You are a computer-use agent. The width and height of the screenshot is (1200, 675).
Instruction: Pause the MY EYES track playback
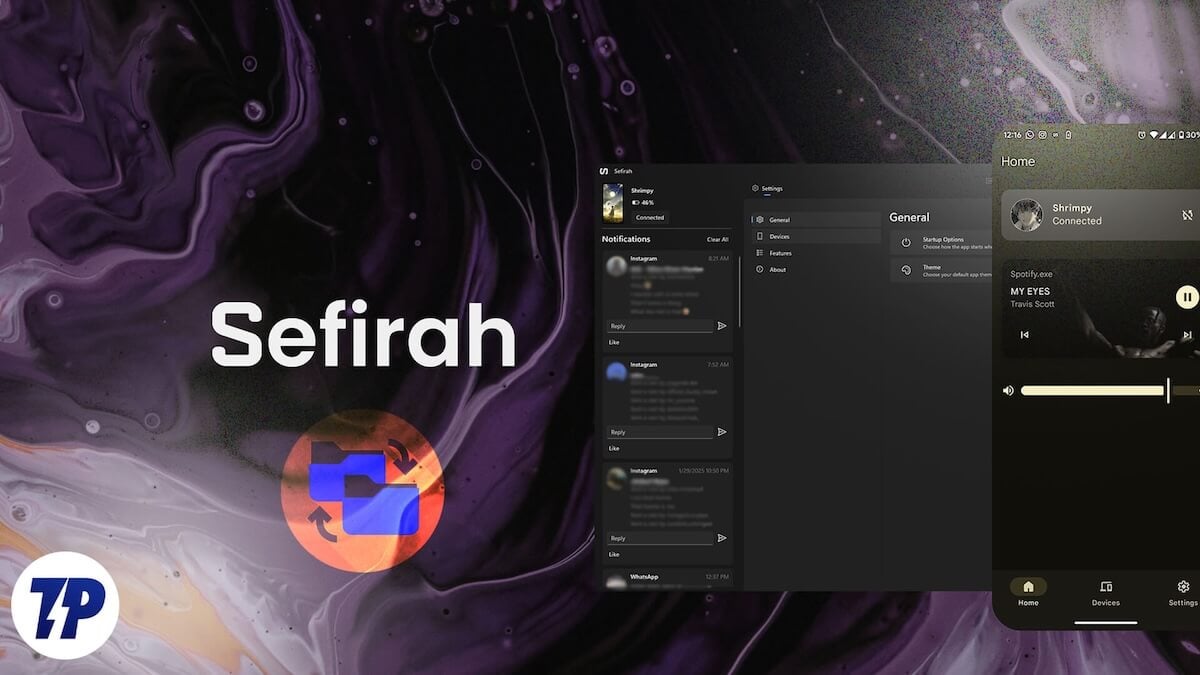(x=1186, y=297)
